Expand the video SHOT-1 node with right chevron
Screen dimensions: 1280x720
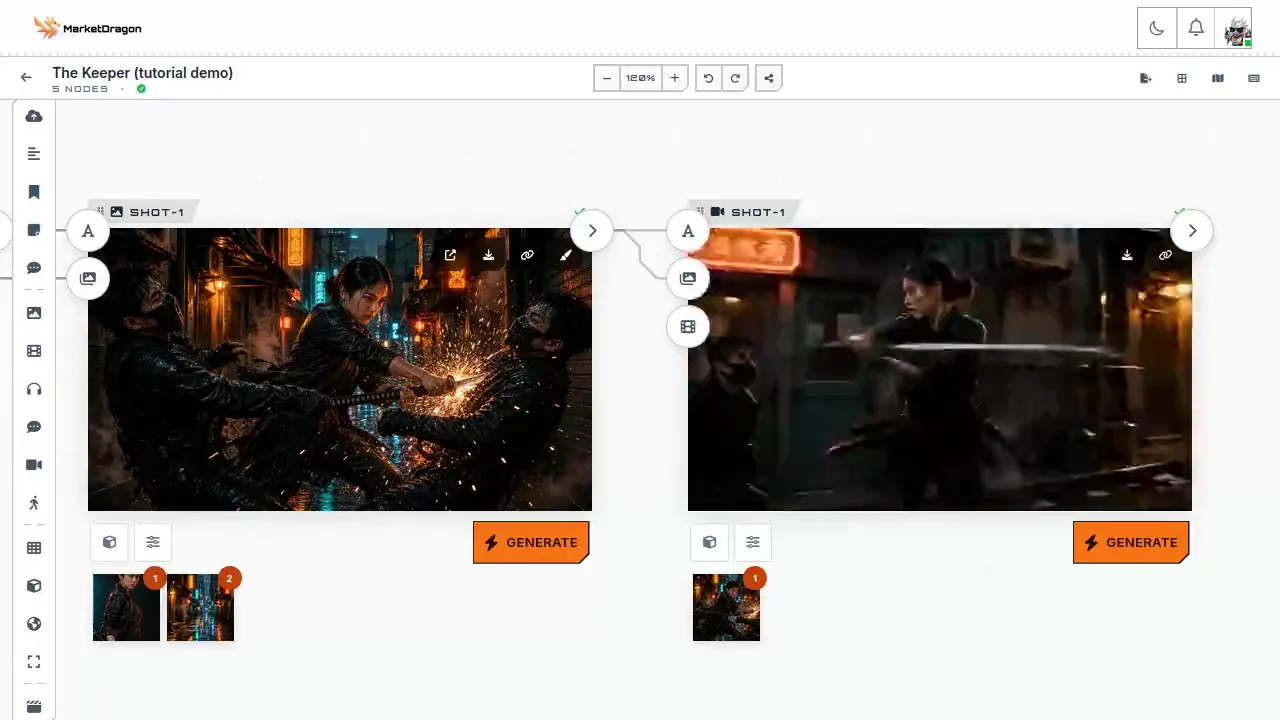(1192, 231)
